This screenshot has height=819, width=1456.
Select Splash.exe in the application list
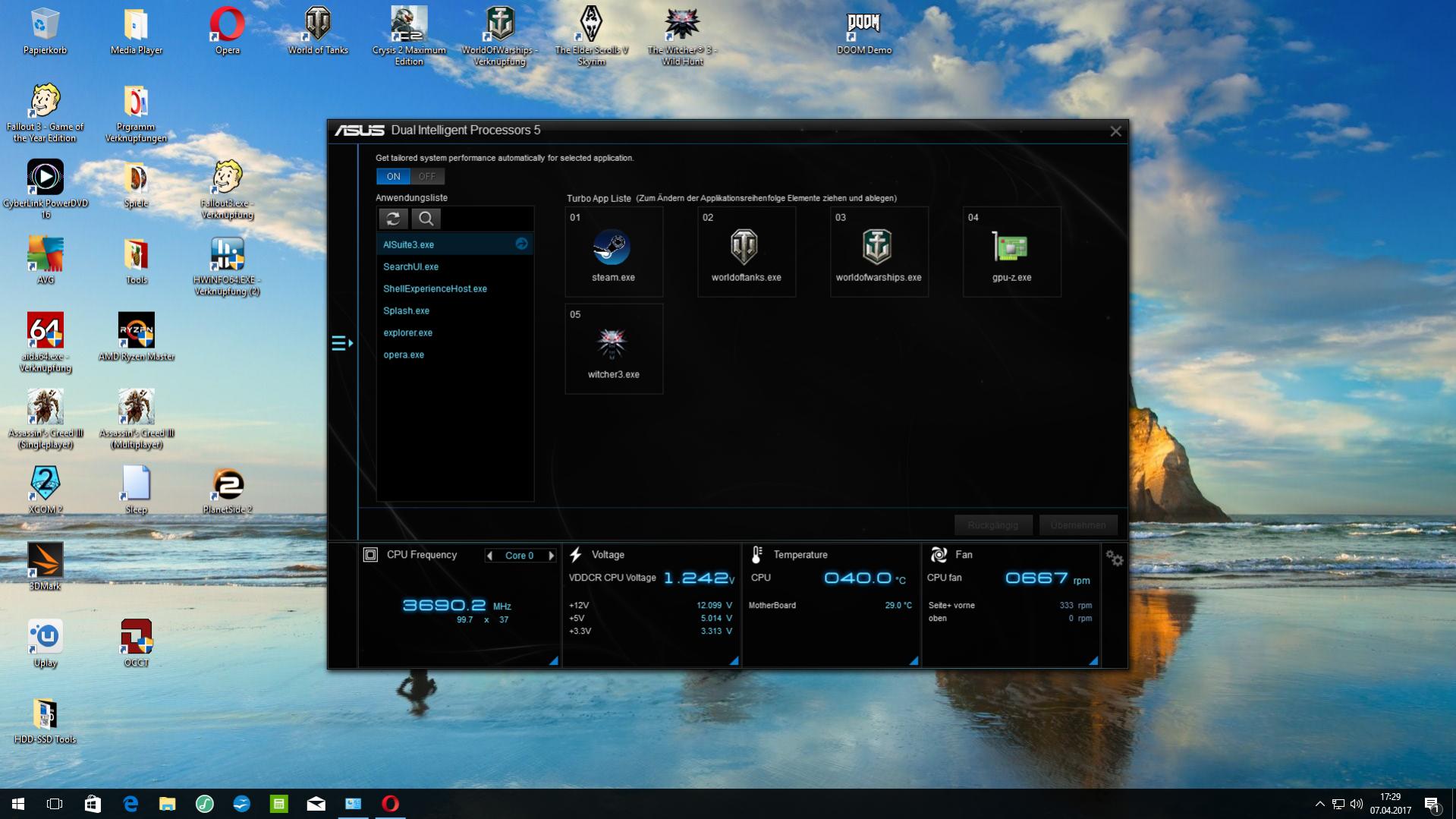pos(454,310)
